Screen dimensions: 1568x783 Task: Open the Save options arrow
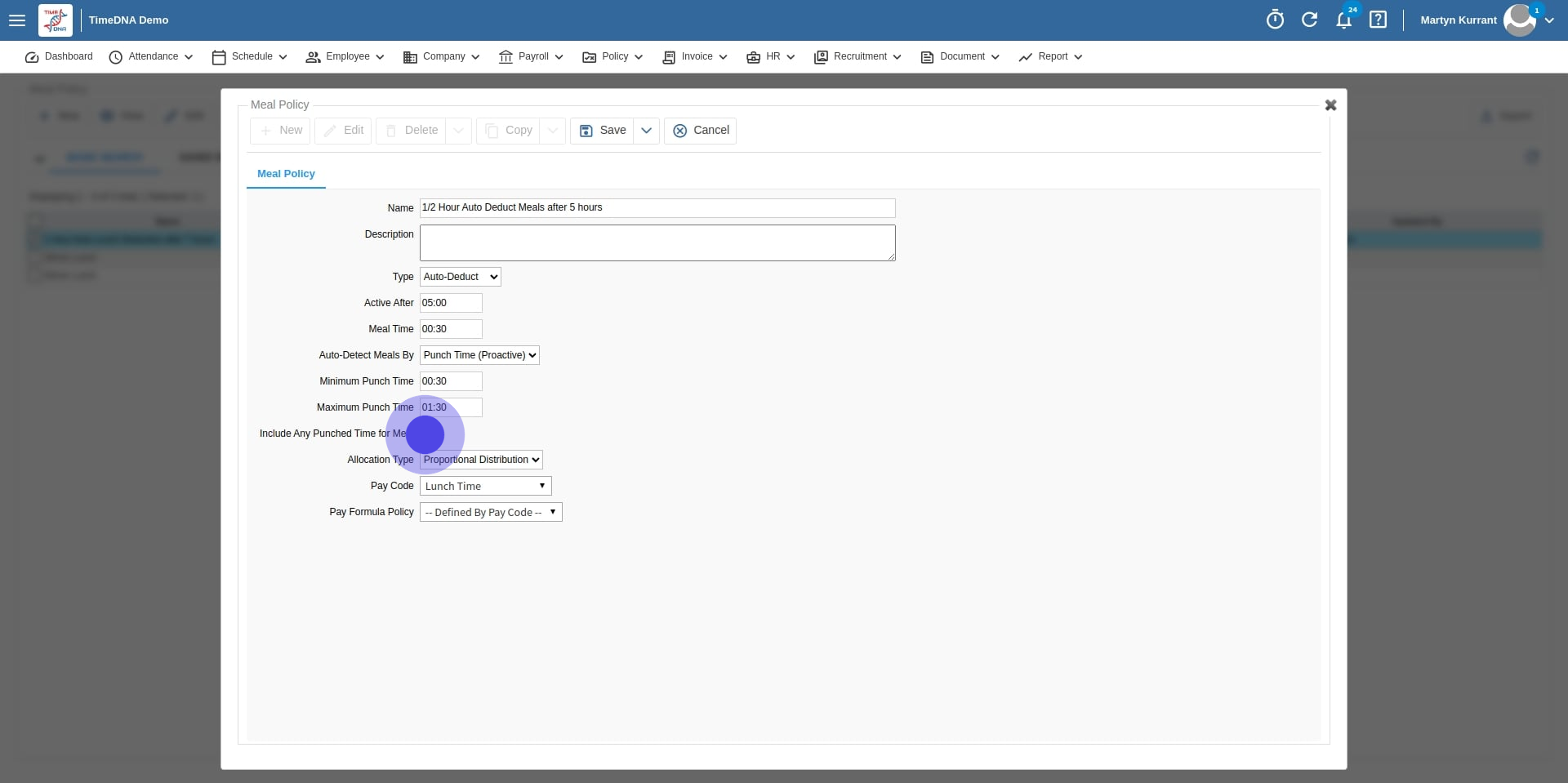646,131
